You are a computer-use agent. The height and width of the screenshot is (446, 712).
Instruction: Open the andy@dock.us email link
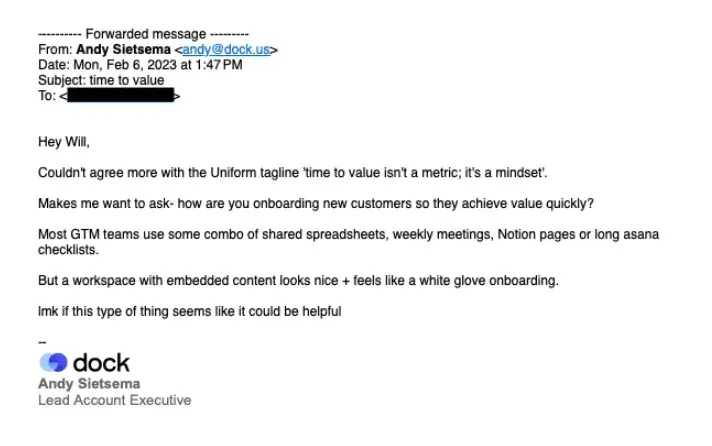click(x=226, y=50)
